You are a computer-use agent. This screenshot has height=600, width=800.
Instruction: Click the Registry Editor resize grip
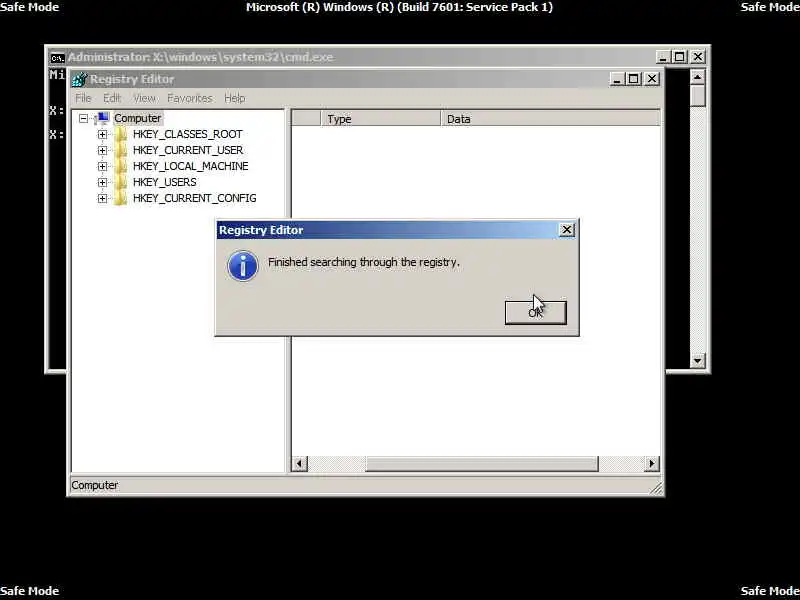coord(657,488)
